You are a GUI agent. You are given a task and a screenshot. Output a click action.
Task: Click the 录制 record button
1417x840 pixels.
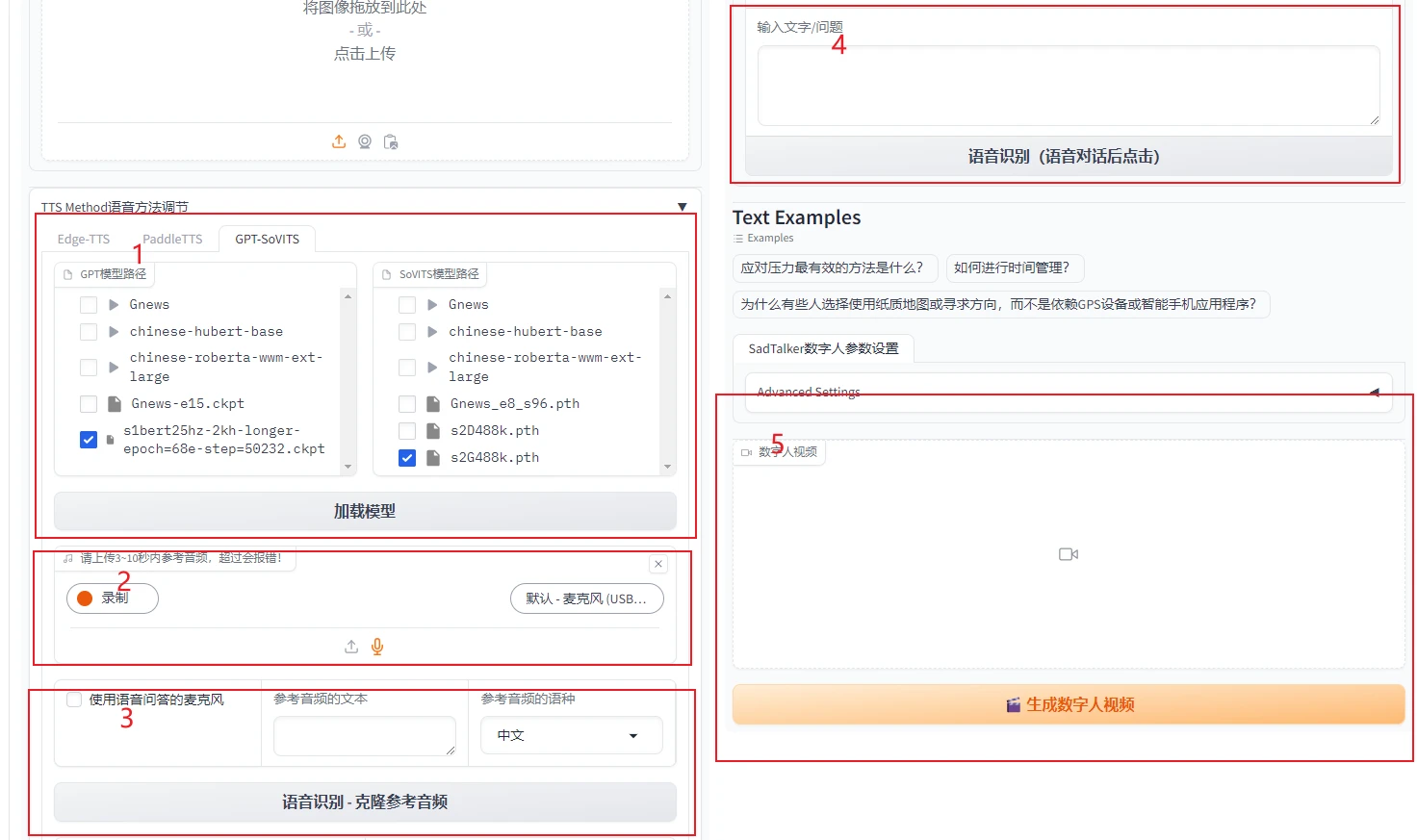pyautogui.click(x=113, y=598)
